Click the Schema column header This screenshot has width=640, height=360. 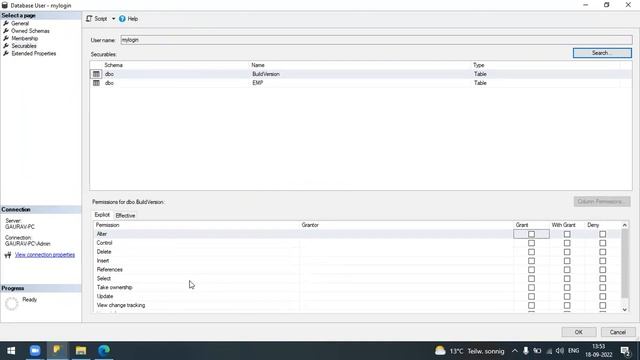point(113,65)
